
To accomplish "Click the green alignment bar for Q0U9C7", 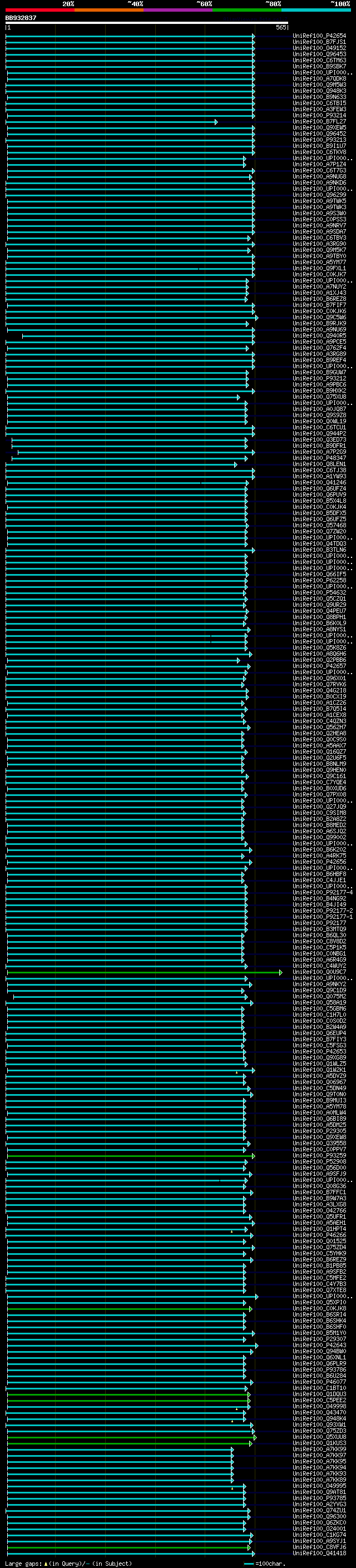I will tap(144, 973).
